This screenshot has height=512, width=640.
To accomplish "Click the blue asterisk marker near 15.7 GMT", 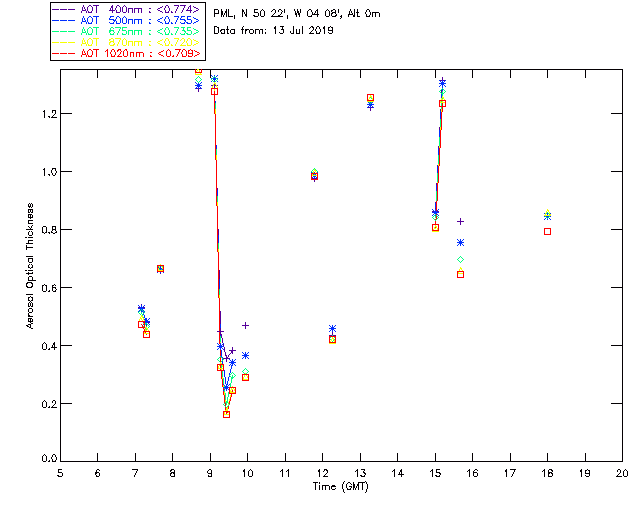I will [460, 243].
